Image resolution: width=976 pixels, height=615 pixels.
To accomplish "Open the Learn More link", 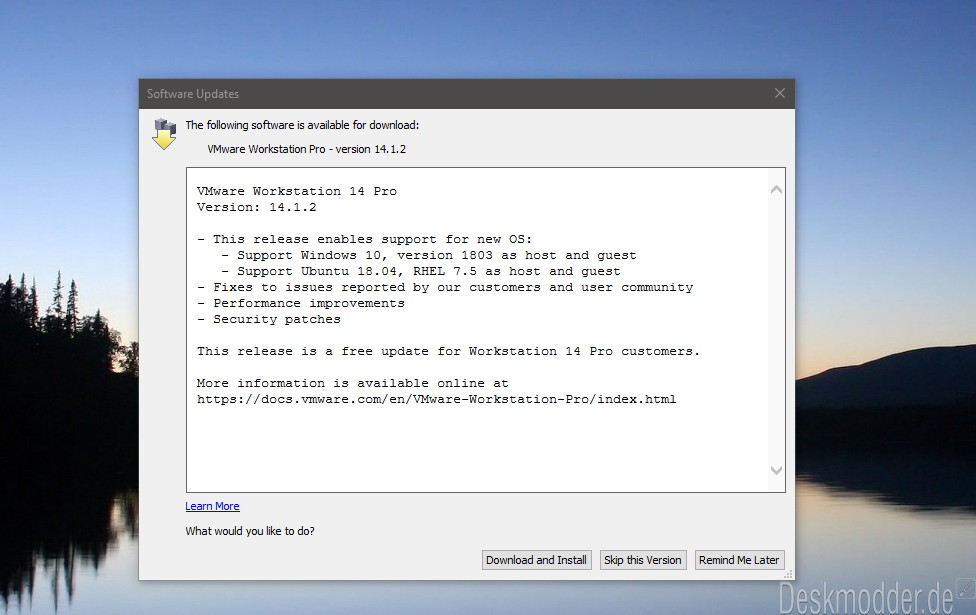I will 212,506.
